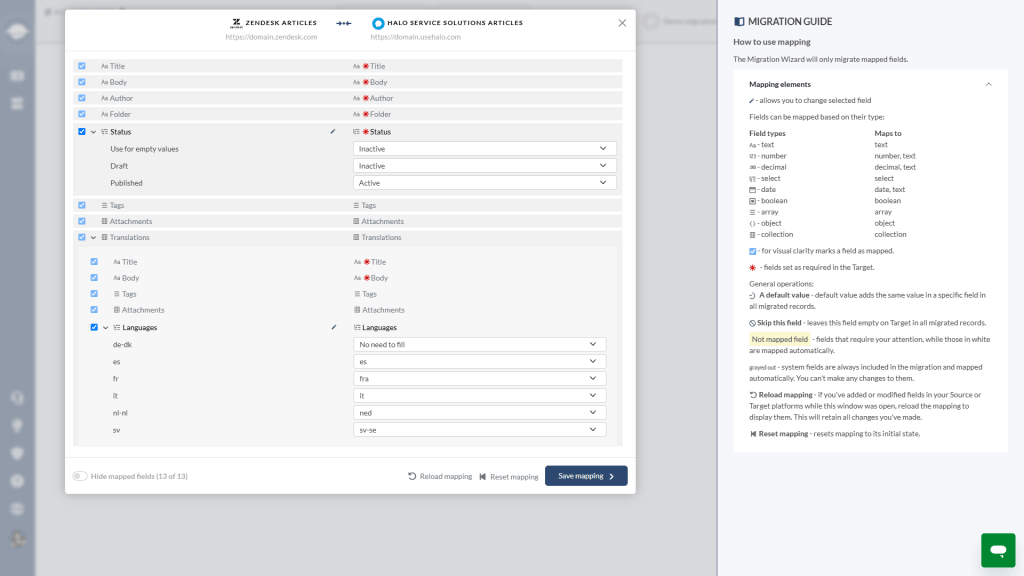Open the nl-nl language dropdown

tap(479, 413)
